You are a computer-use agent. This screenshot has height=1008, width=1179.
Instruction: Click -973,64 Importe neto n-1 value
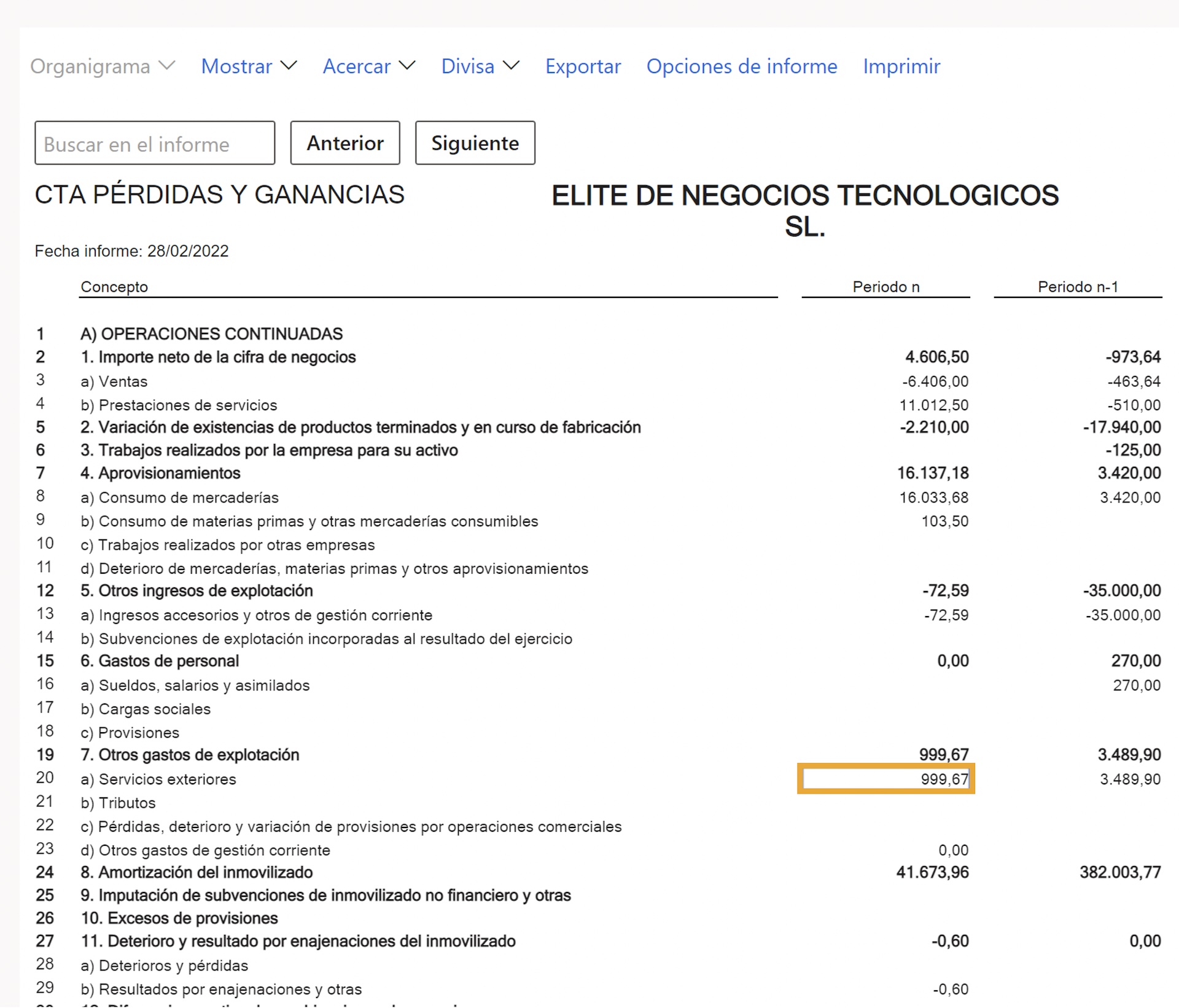coord(1134,357)
